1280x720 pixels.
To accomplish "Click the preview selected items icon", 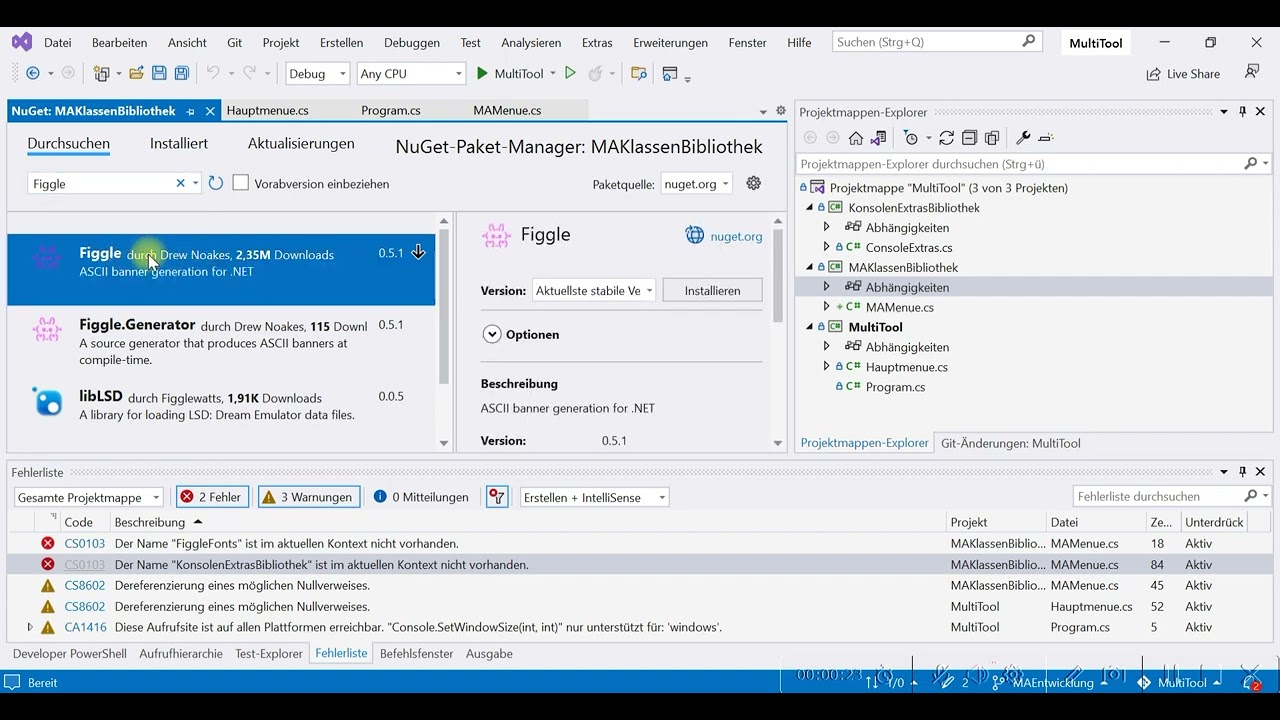I will tap(1046, 138).
